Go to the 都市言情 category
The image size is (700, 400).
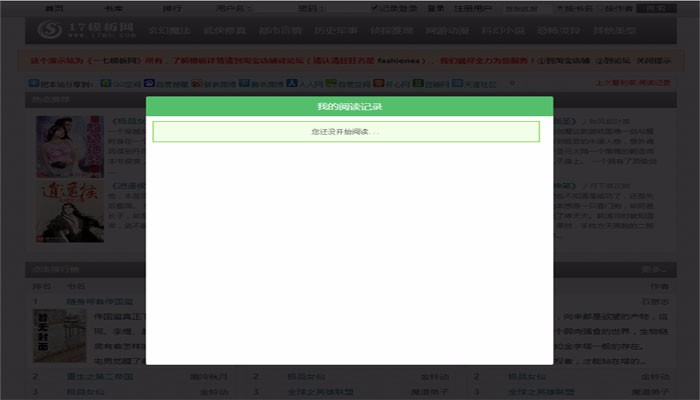point(280,30)
